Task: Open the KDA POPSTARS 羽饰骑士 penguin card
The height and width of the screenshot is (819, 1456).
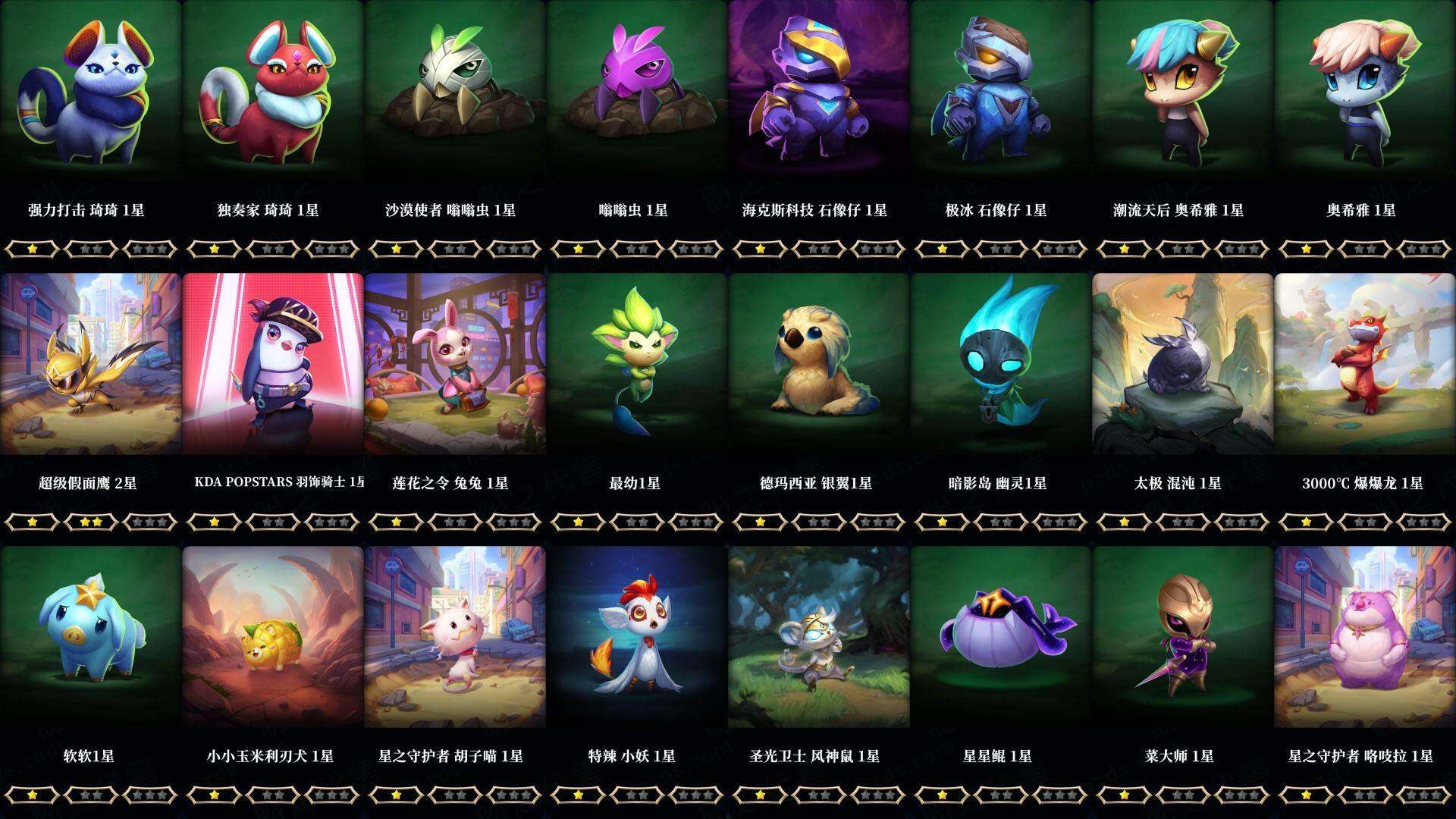Action: pos(273,364)
